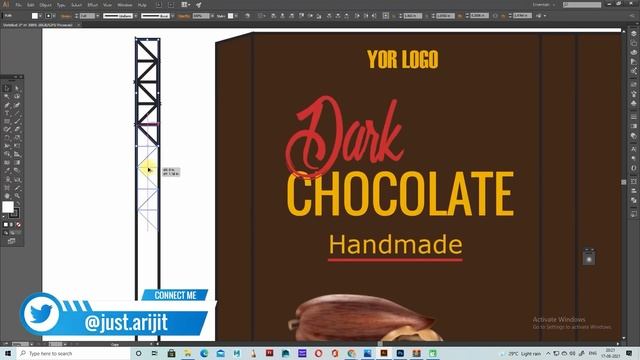Screen dimensions: 640x360
Task: Select the Column Graph tool
Action: point(17,179)
